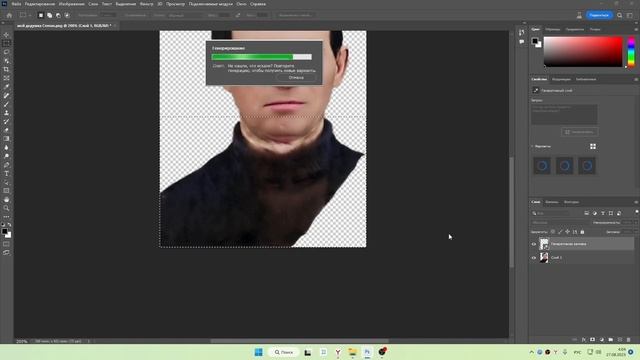
Task: Open the Layers panel options menu
Action: tap(636, 202)
